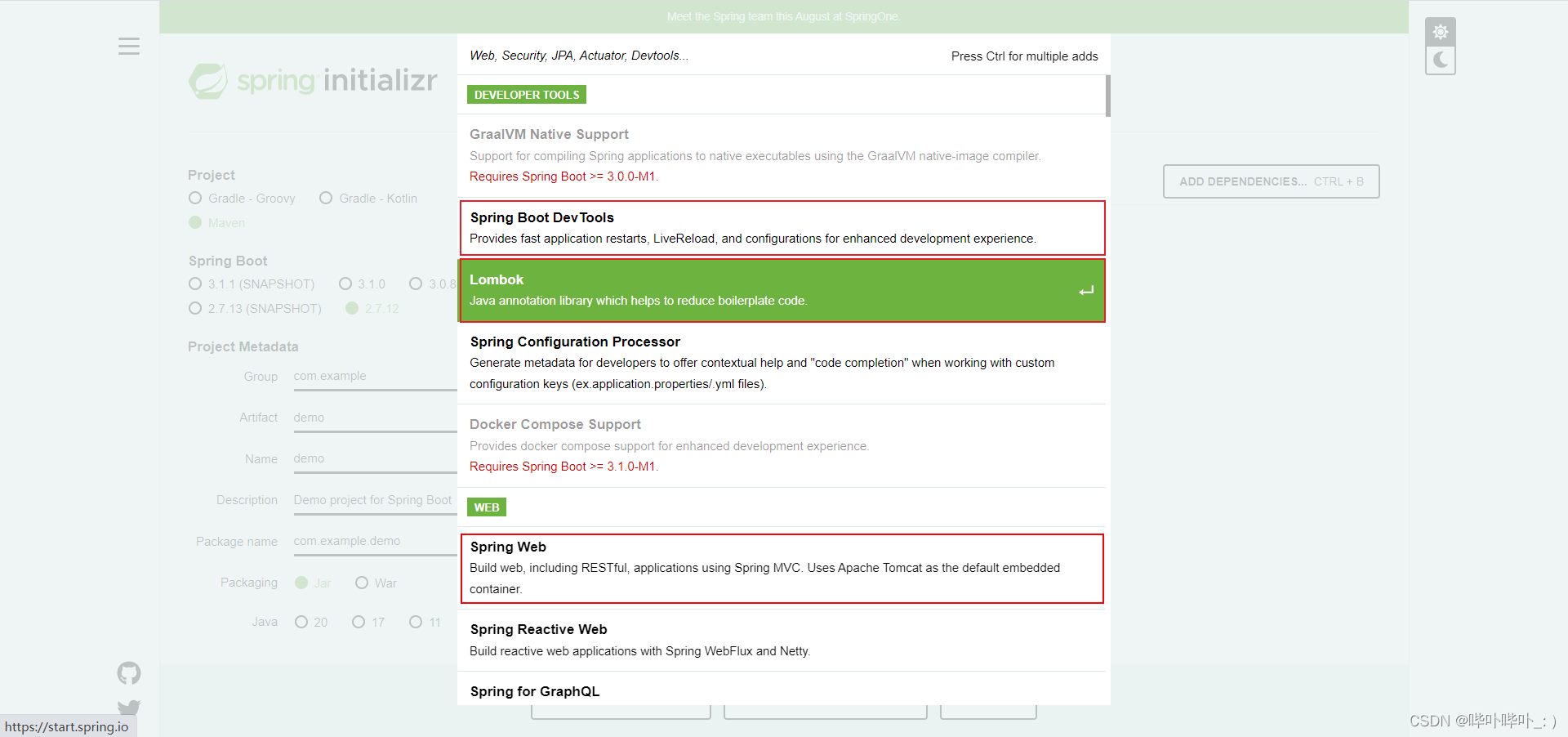This screenshot has height=737, width=1568.
Task: Open ADD DEPENDENCIES dialog button
Action: [1271, 181]
